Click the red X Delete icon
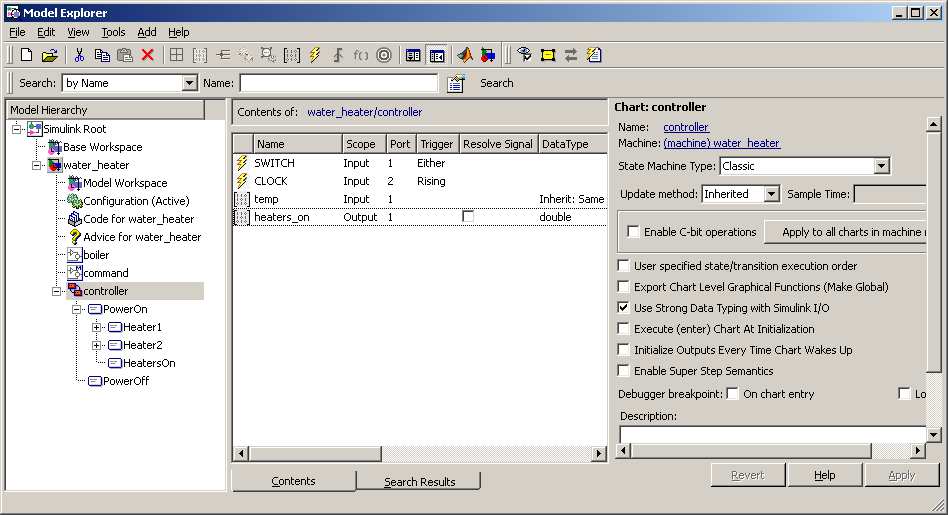Screen dimensions: 948x515 click(x=148, y=55)
